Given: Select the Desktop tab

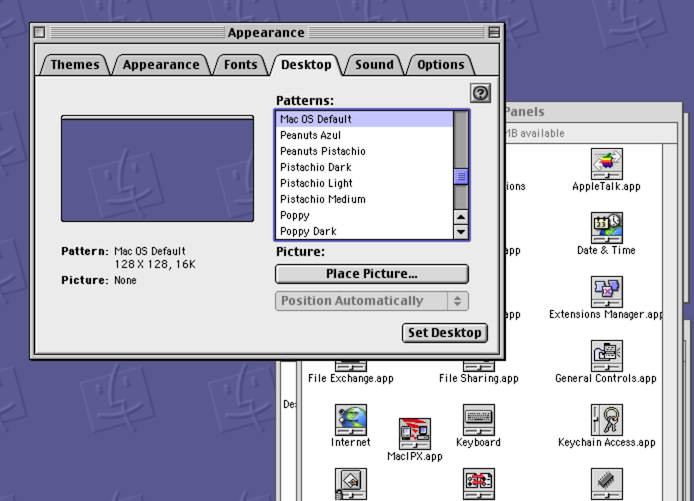Looking at the screenshot, I should [x=306, y=65].
